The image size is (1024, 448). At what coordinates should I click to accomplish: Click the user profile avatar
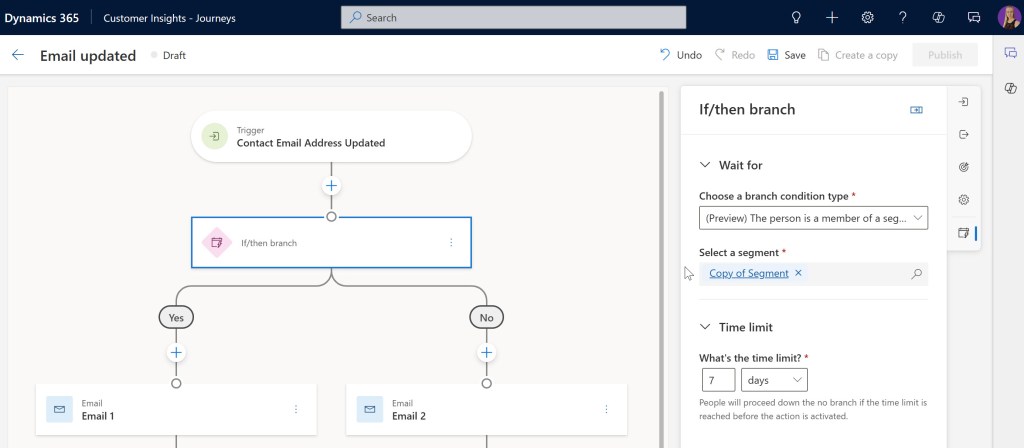click(x=1008, y=17)
